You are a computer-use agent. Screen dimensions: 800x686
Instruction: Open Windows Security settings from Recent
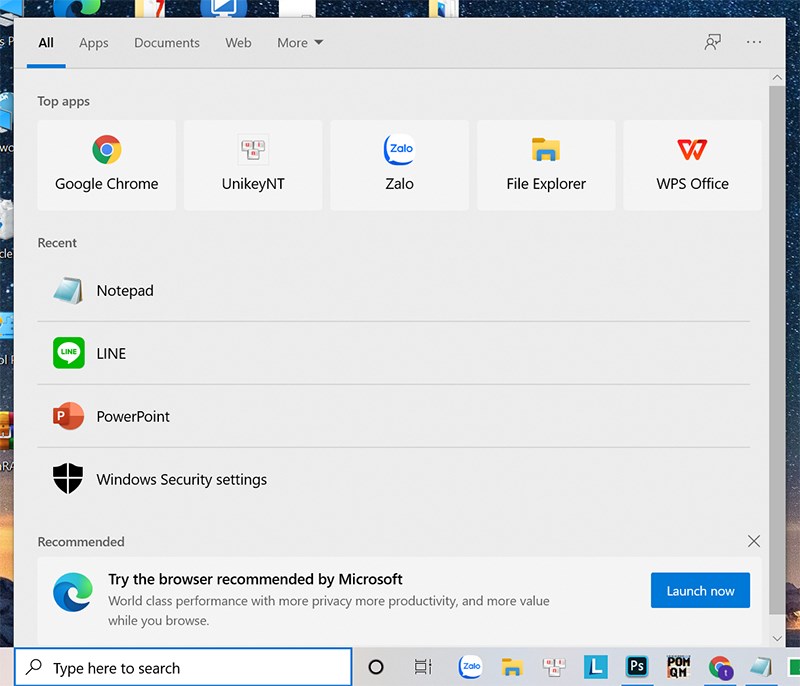click(x=181, y=480)
